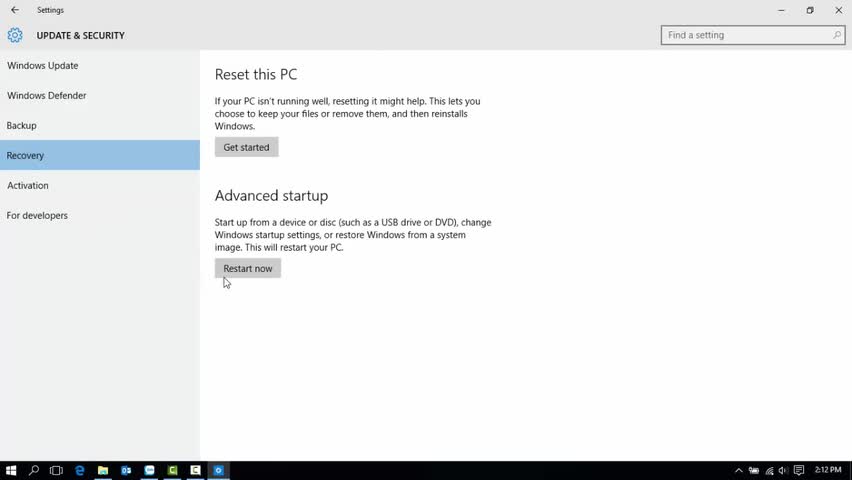Click the Update & Security gear icon
Screen dimensions: 852x480
click(15, 35)
